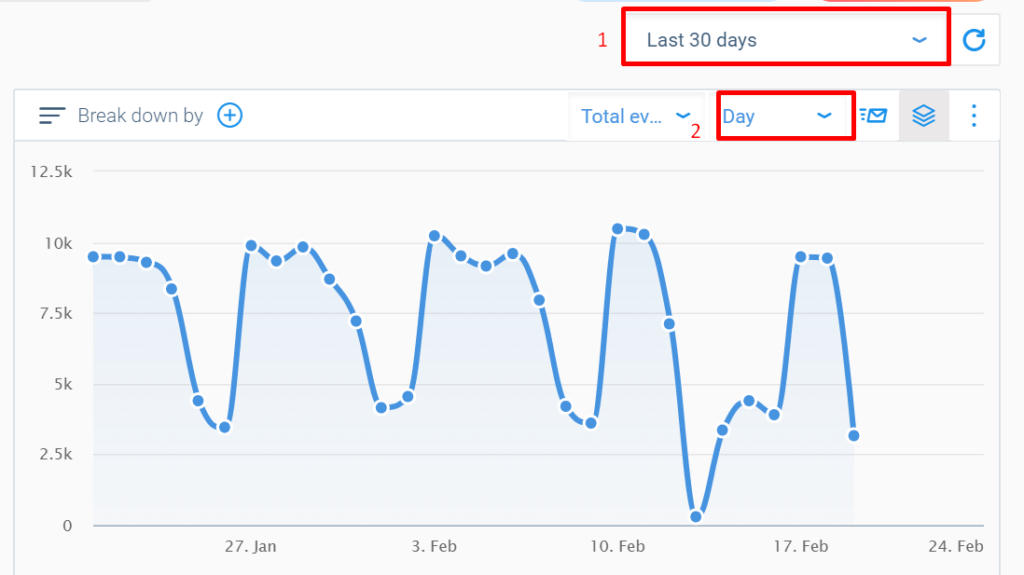Click the 10. Feb axis label
Screen dimensions: 1024x575
tap(617, 546)
